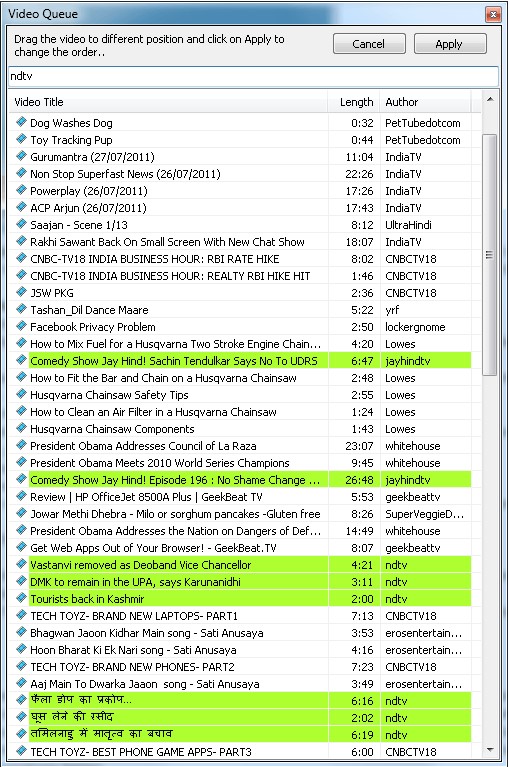Click the icon next to Gurumantra (27/07/2011)
Image resolution: width=508 pixels, height=767 pixels.
21,156
